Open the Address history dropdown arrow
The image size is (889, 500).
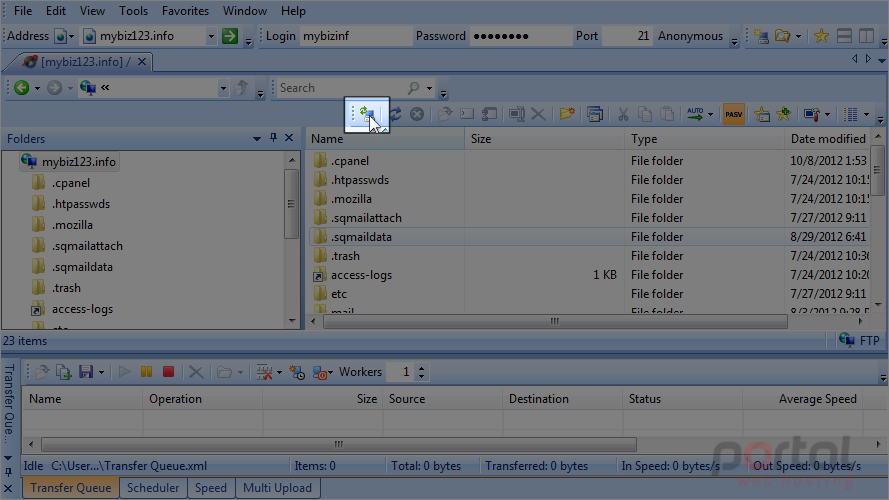tap(211, 36)
